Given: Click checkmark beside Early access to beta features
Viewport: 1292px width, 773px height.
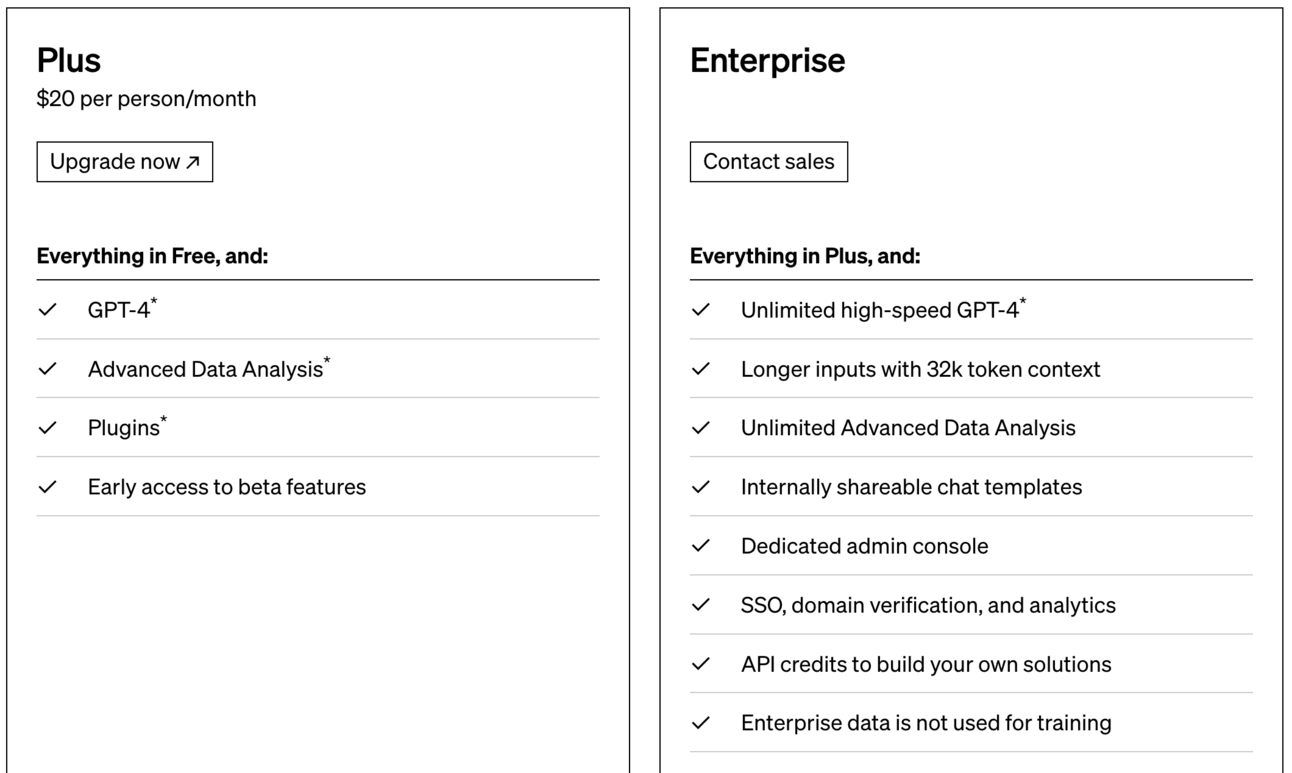Looking at the screenshot, I should click(47, 487).
